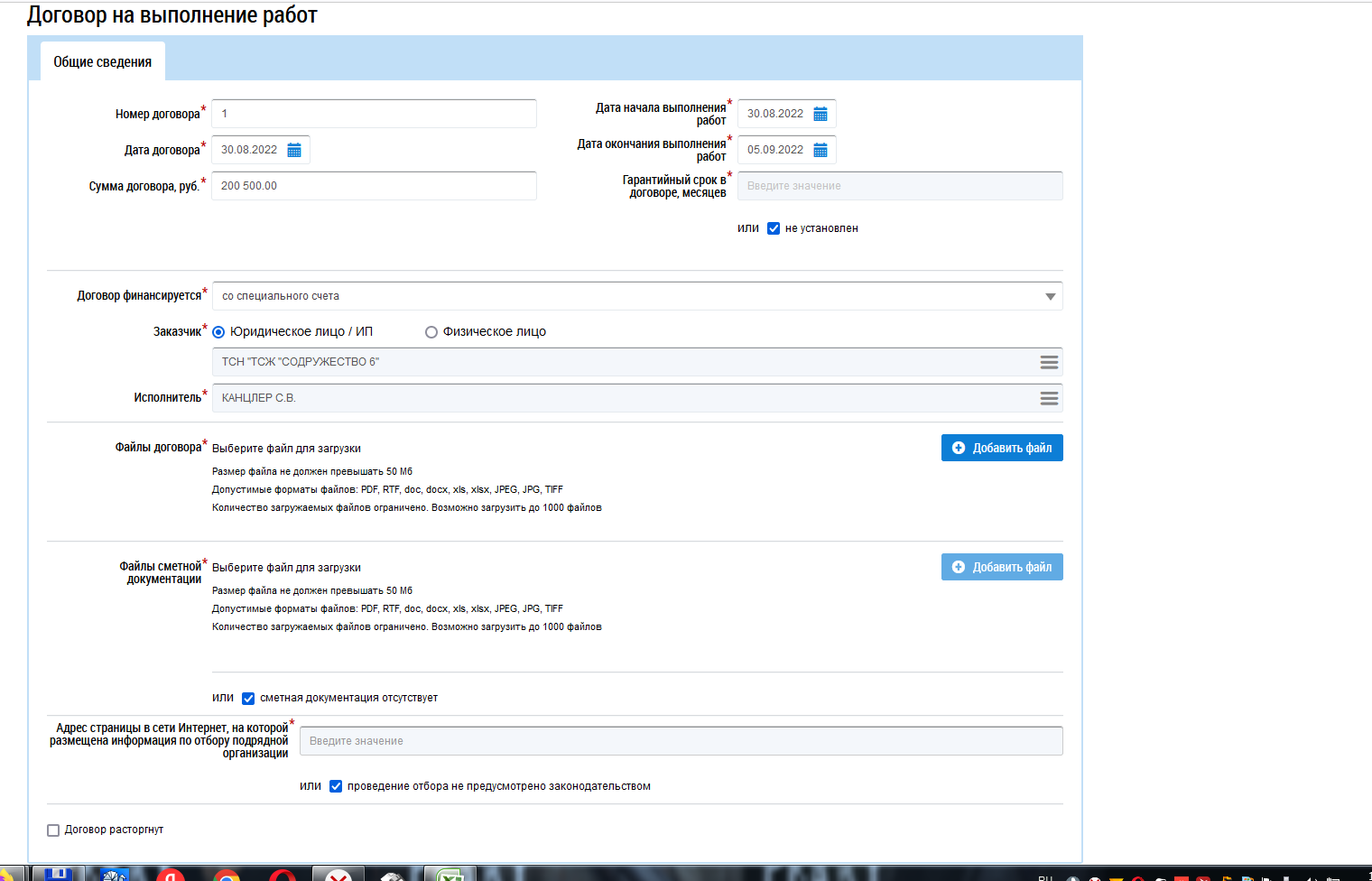Uncheck the 'не установлен' warranty checkbox

[x=774, y=228]
